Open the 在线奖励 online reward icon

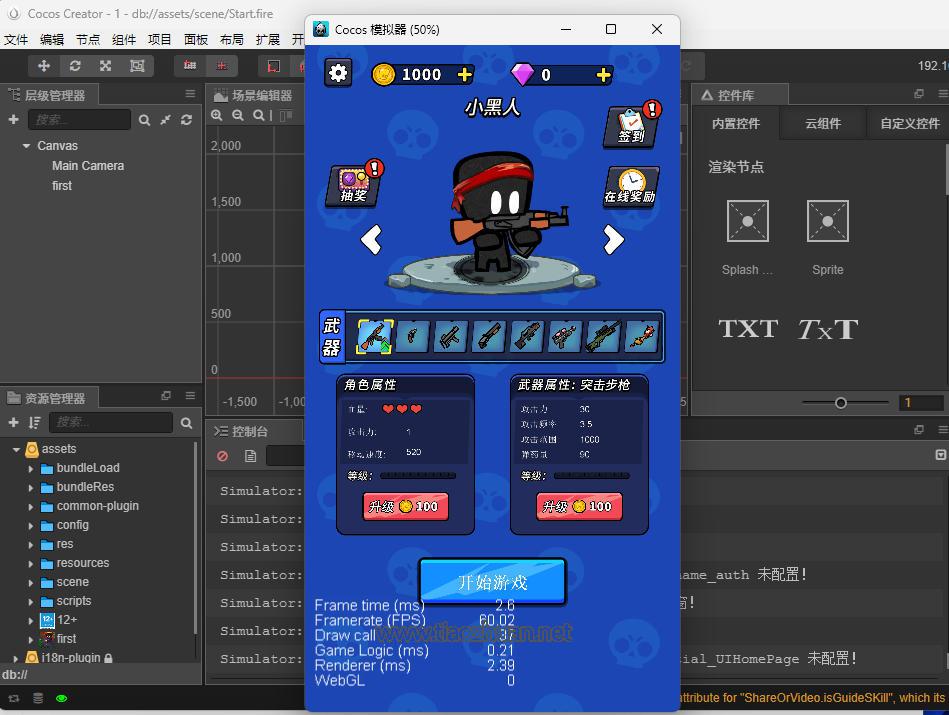630,187
